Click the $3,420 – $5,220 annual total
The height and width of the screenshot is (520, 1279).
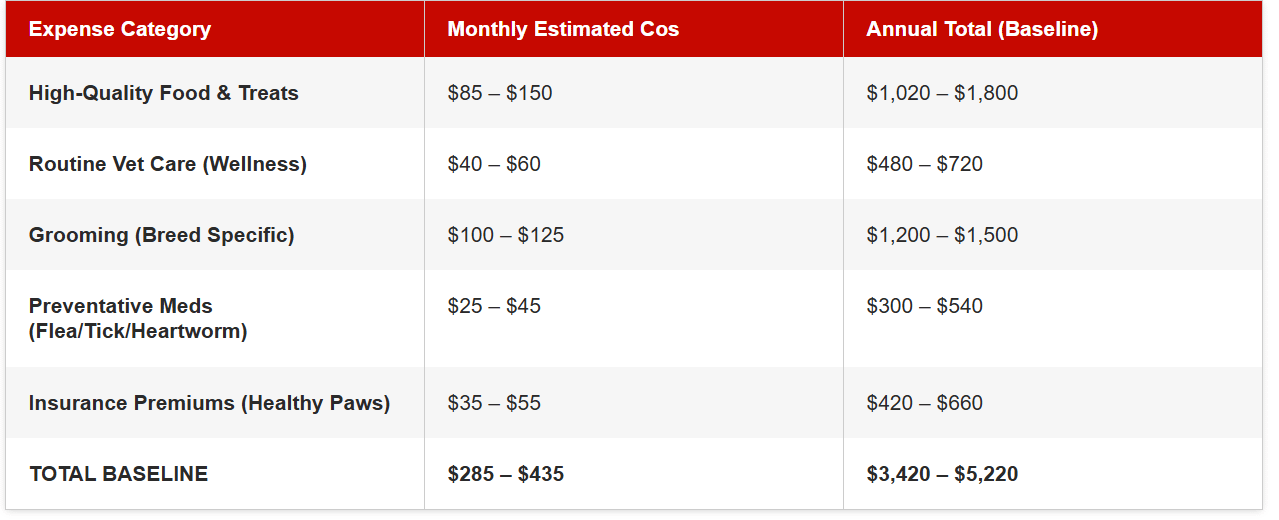tap(943, 474)
